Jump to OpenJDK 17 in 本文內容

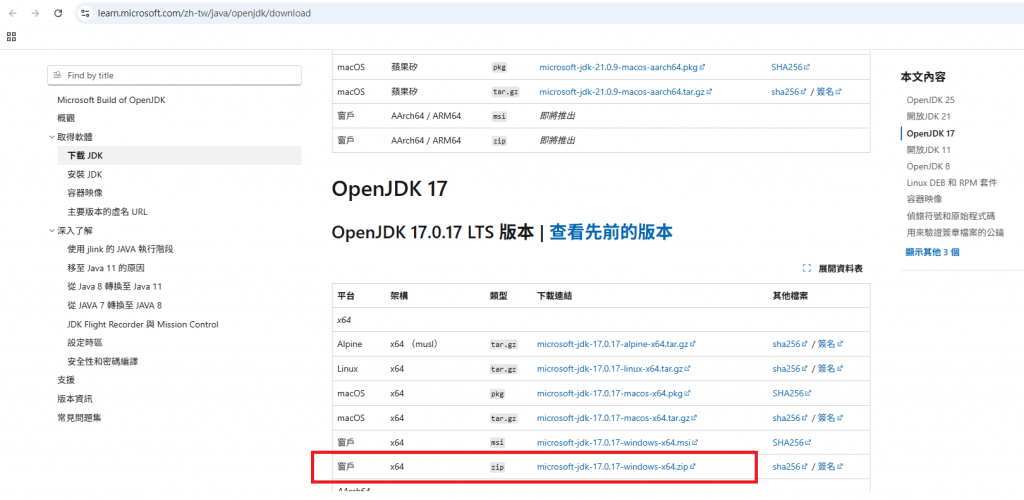[x=931, y=133]
